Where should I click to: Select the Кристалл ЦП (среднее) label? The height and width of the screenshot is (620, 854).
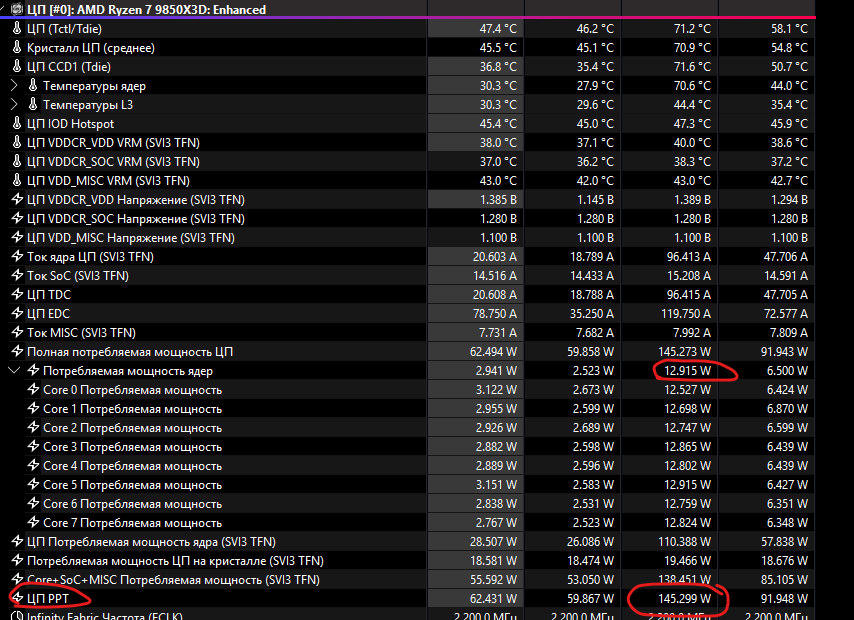91,48
